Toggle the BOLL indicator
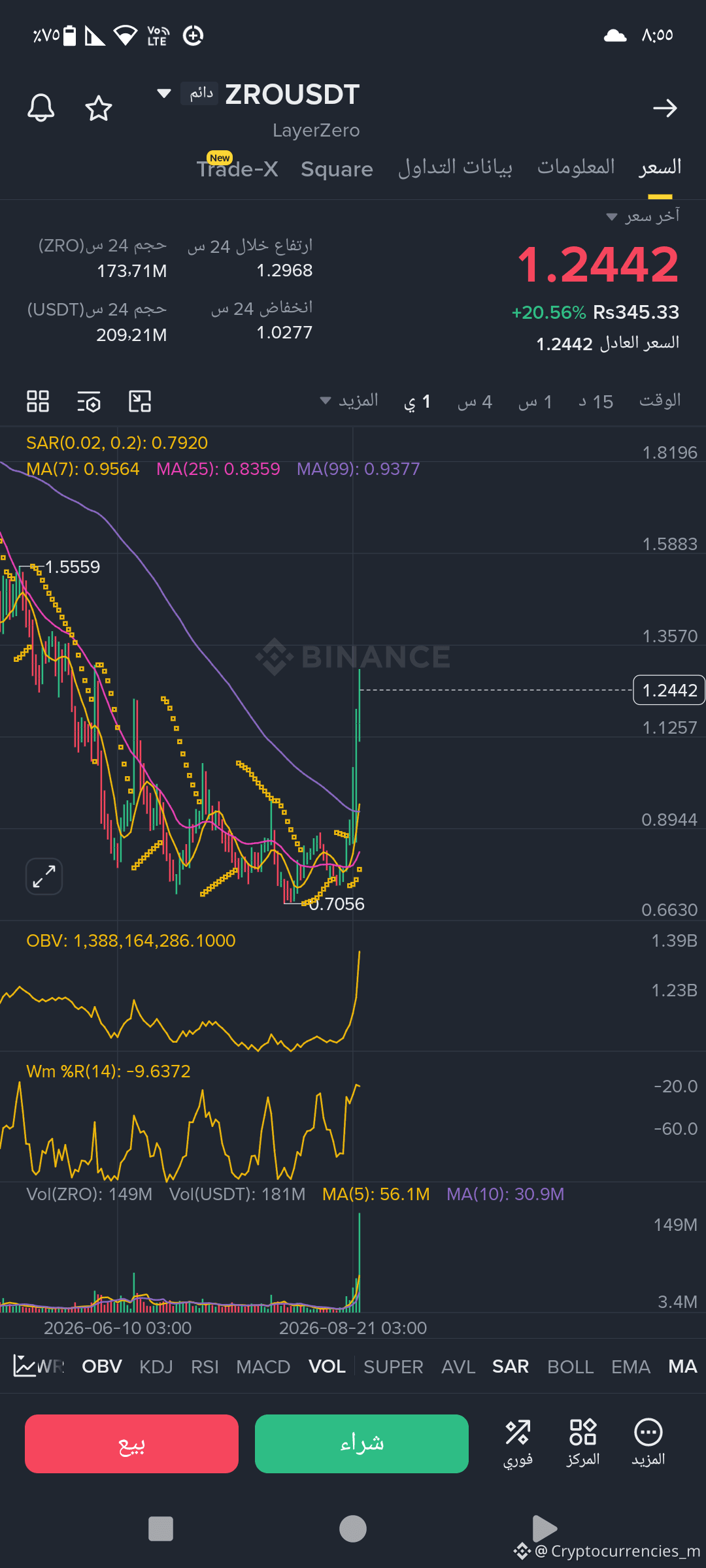The image size is (706, 1568). (x=571, y=1366)
